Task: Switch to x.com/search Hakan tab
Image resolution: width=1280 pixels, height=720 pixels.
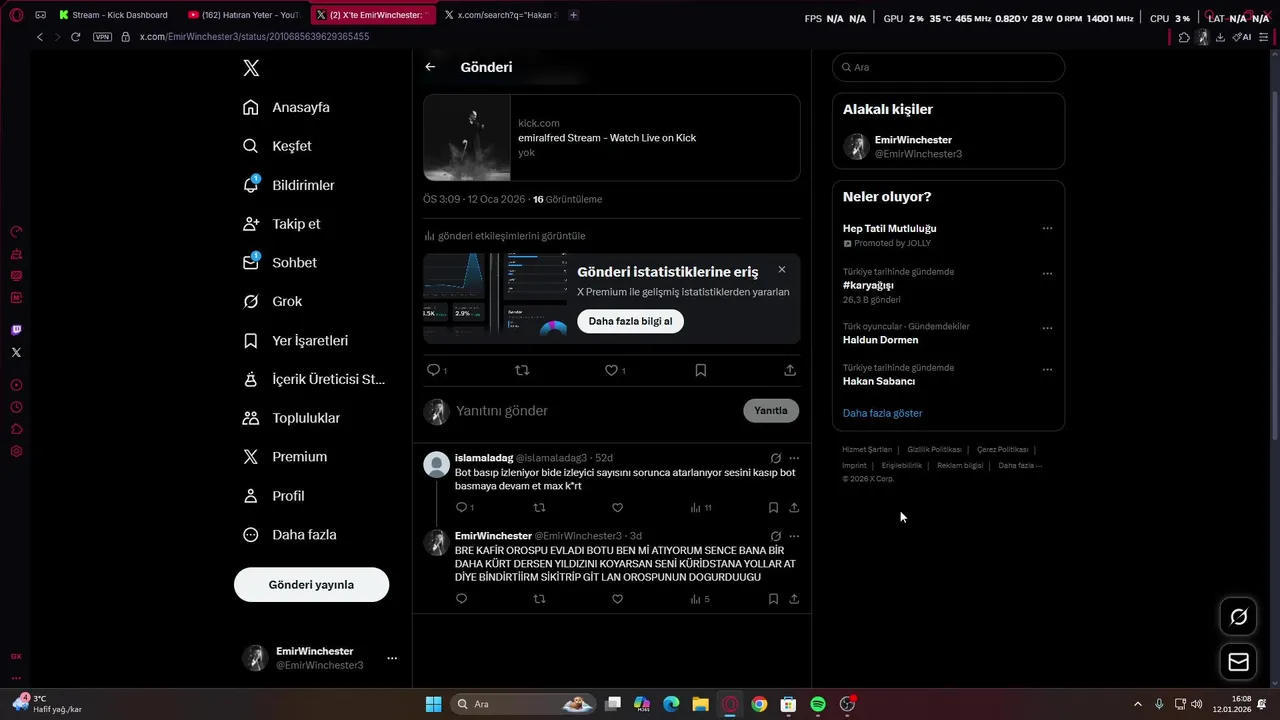Action: tap(500, 15)
